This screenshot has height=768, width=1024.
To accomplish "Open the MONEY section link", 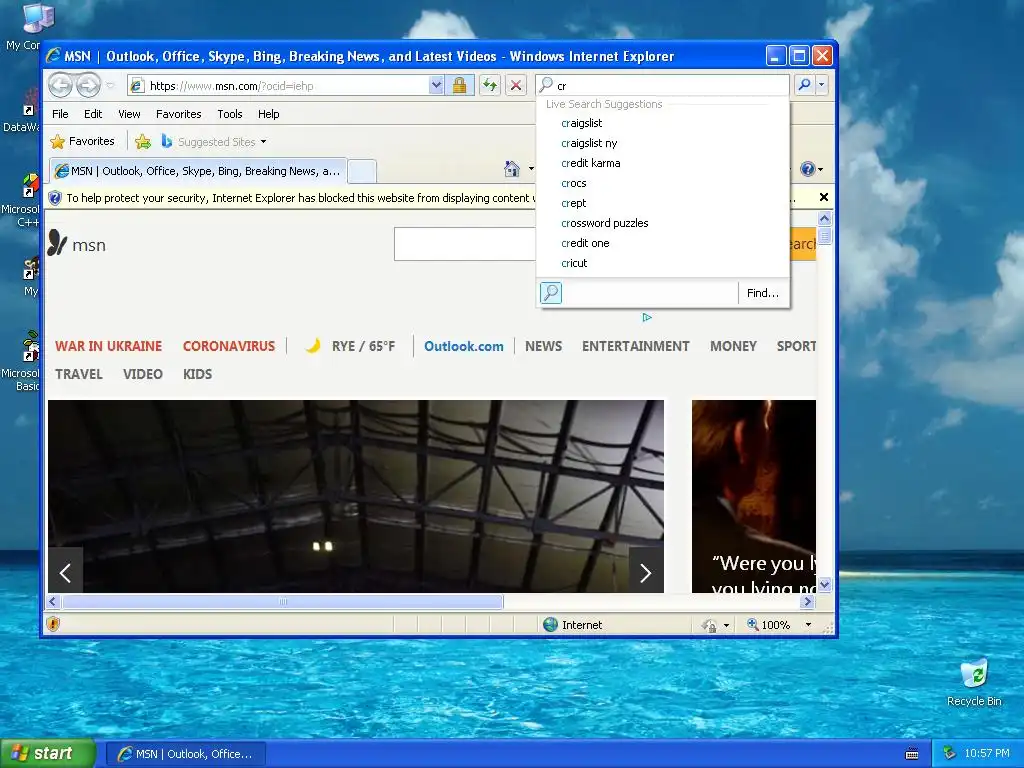I will tap(733, 346).
